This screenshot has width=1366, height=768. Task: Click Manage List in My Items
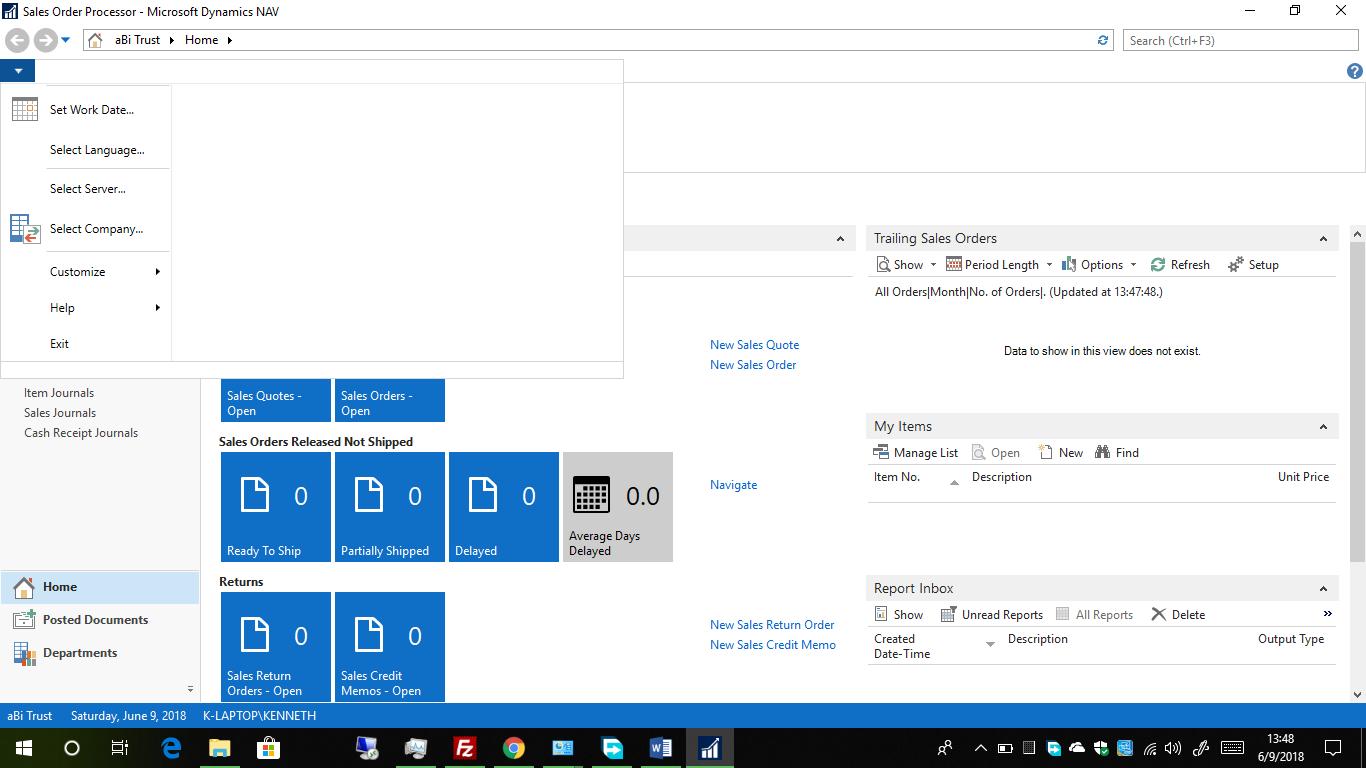click(916, 453)
